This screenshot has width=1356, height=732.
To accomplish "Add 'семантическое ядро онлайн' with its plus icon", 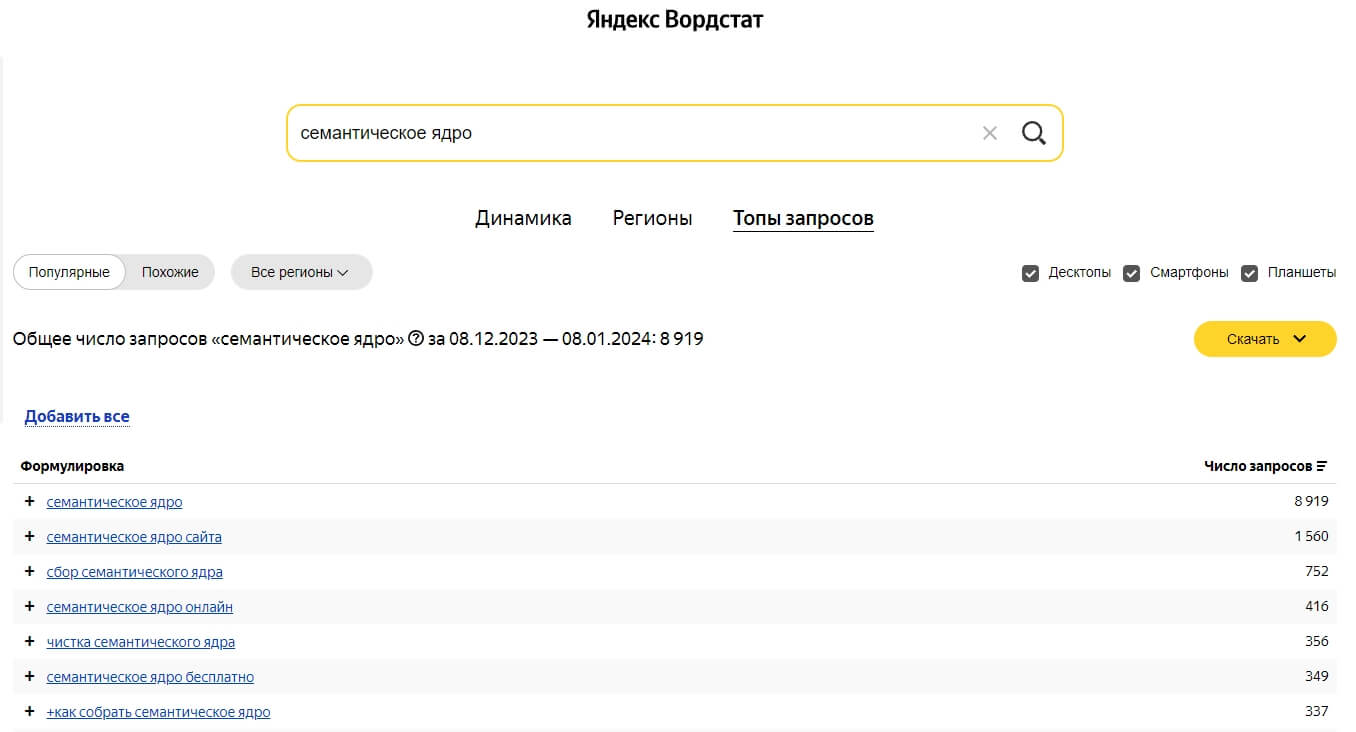I will [29, 606].
